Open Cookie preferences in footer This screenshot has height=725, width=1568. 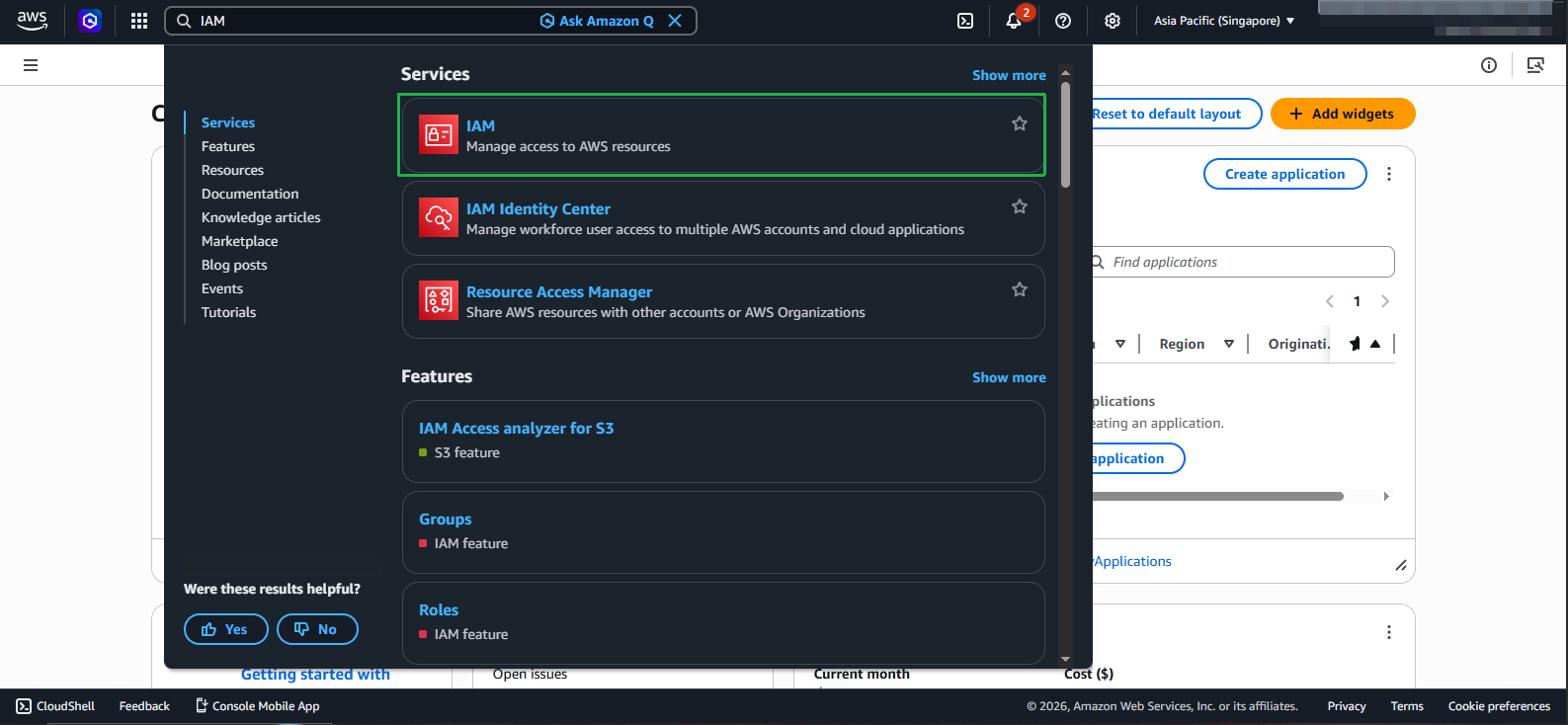pos(1499,706)
